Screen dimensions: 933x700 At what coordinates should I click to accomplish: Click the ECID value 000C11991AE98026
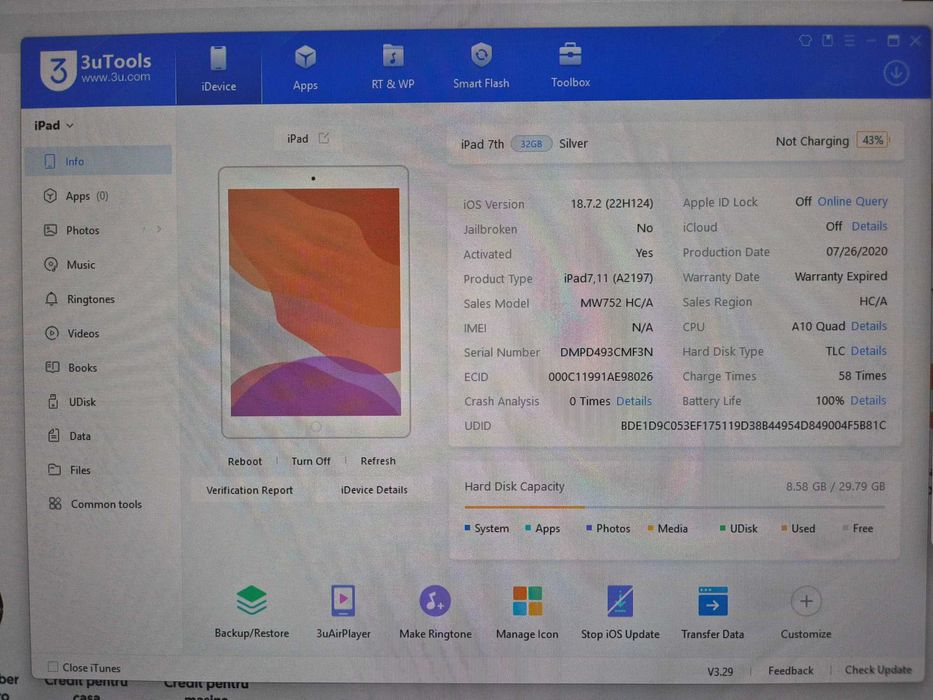600,377
